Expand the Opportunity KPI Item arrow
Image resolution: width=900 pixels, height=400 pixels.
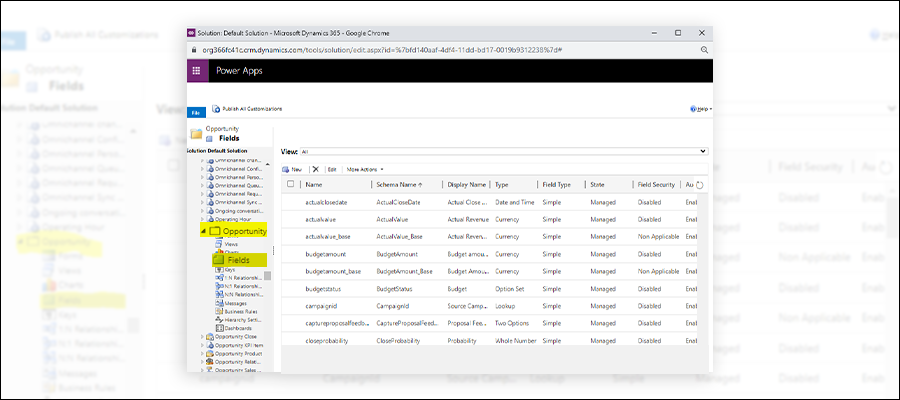coord(202,345)
